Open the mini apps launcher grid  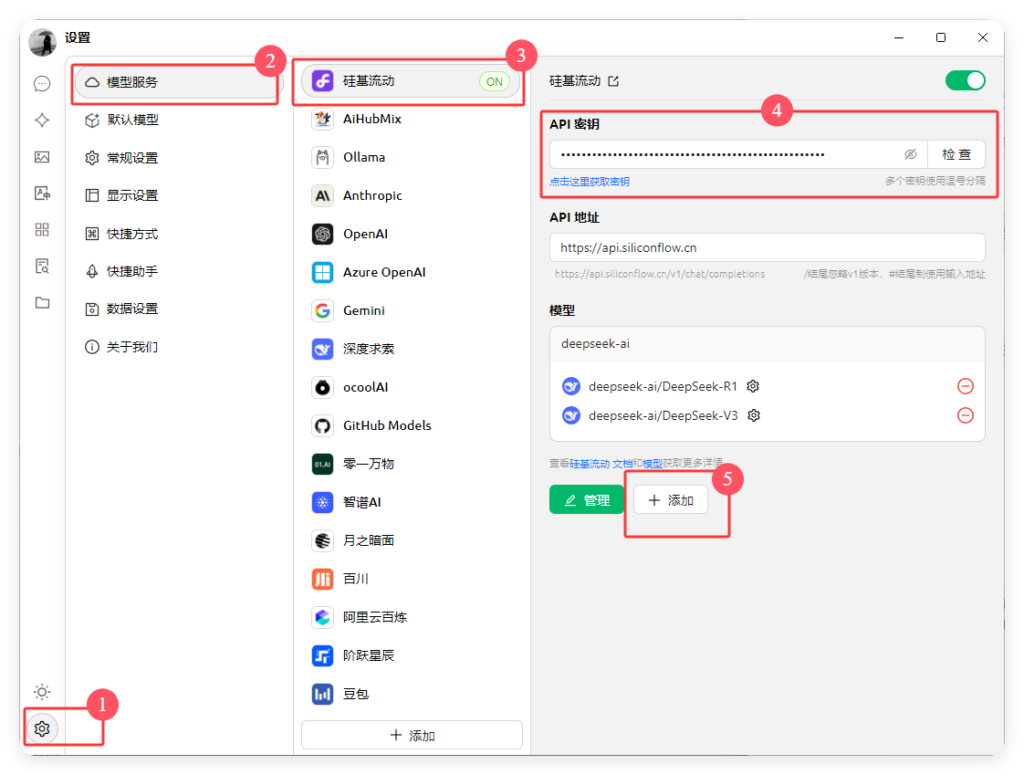(42, 230)
